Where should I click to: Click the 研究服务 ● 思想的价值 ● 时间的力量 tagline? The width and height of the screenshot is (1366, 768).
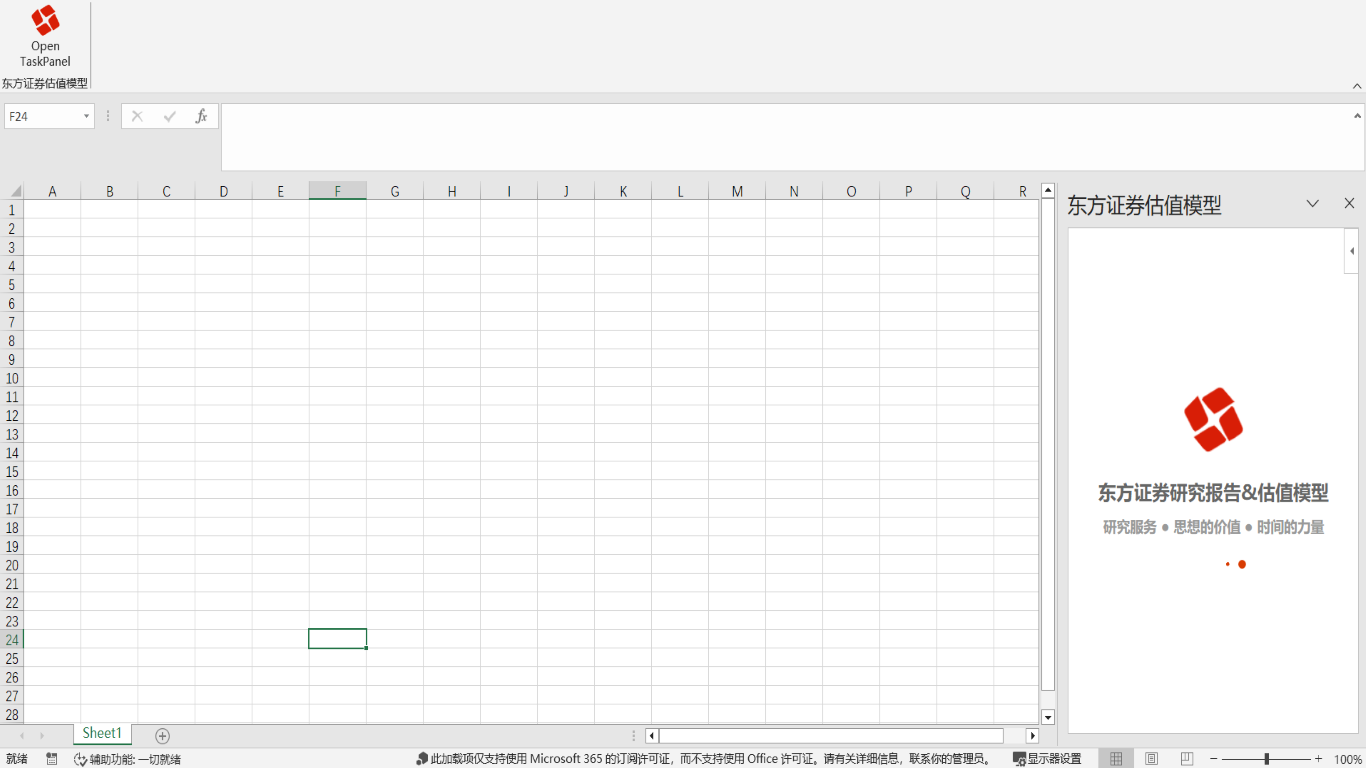tap(1213, 527)
